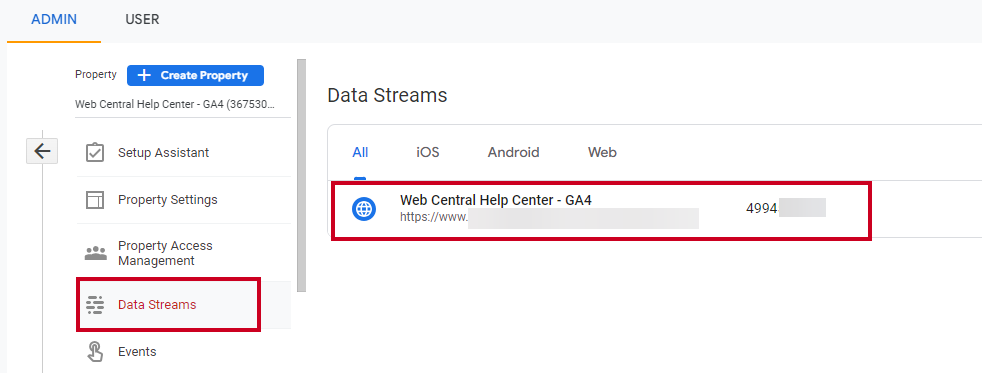Switch to the USER tab
Viewport: 982px width, 373px height.
tap(142, 19)
